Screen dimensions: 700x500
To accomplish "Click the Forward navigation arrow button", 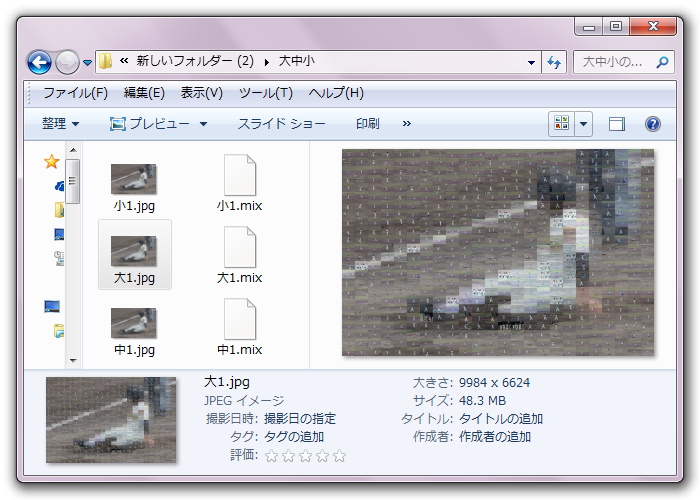I will 67,62.
